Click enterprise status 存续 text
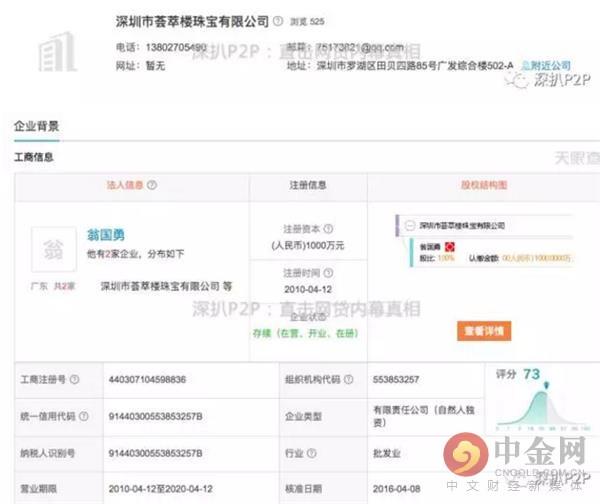Image resolution: width=600 pixels, height=504 pixels. 305,333
